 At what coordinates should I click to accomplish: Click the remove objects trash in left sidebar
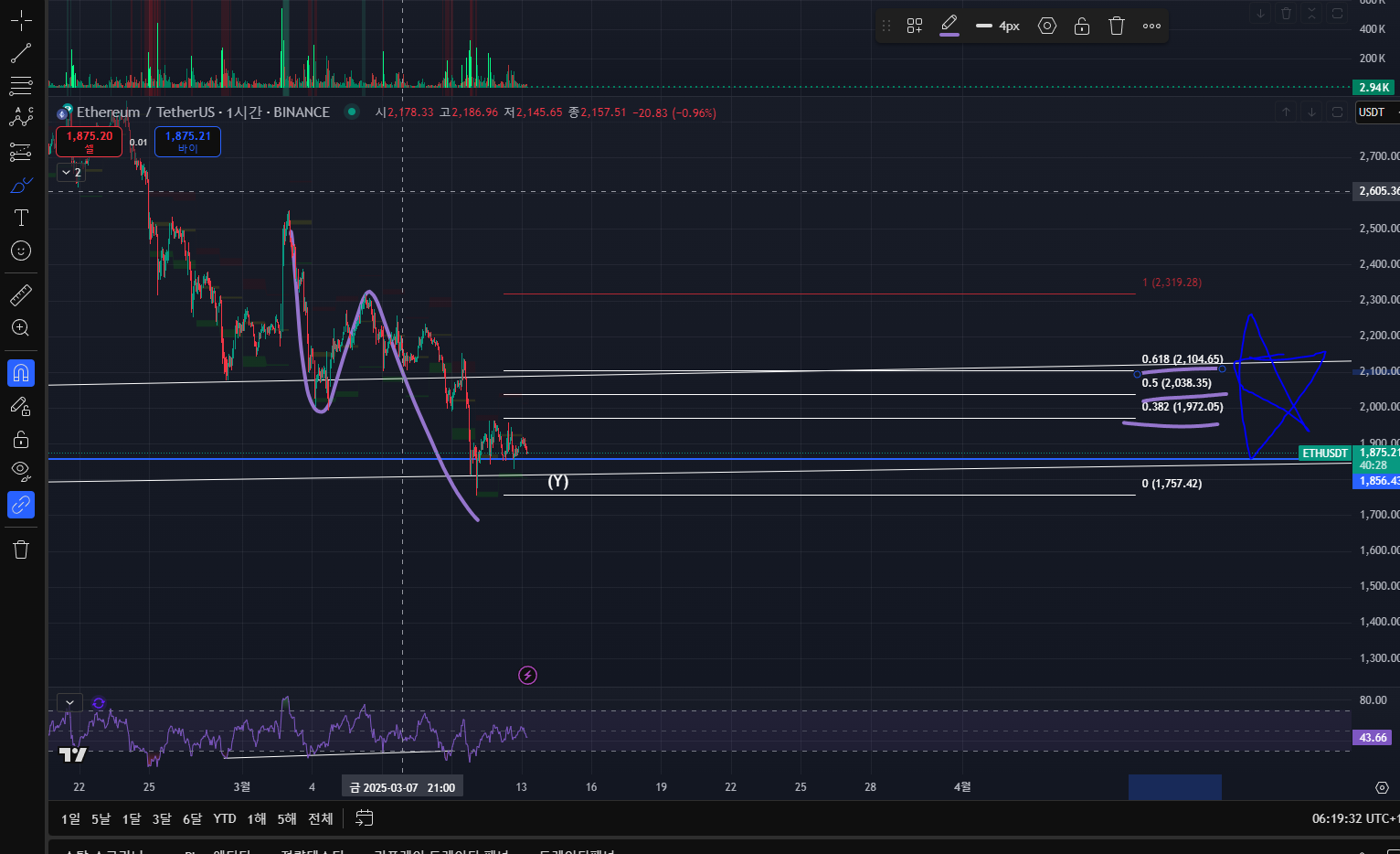[x=21, y=550]
